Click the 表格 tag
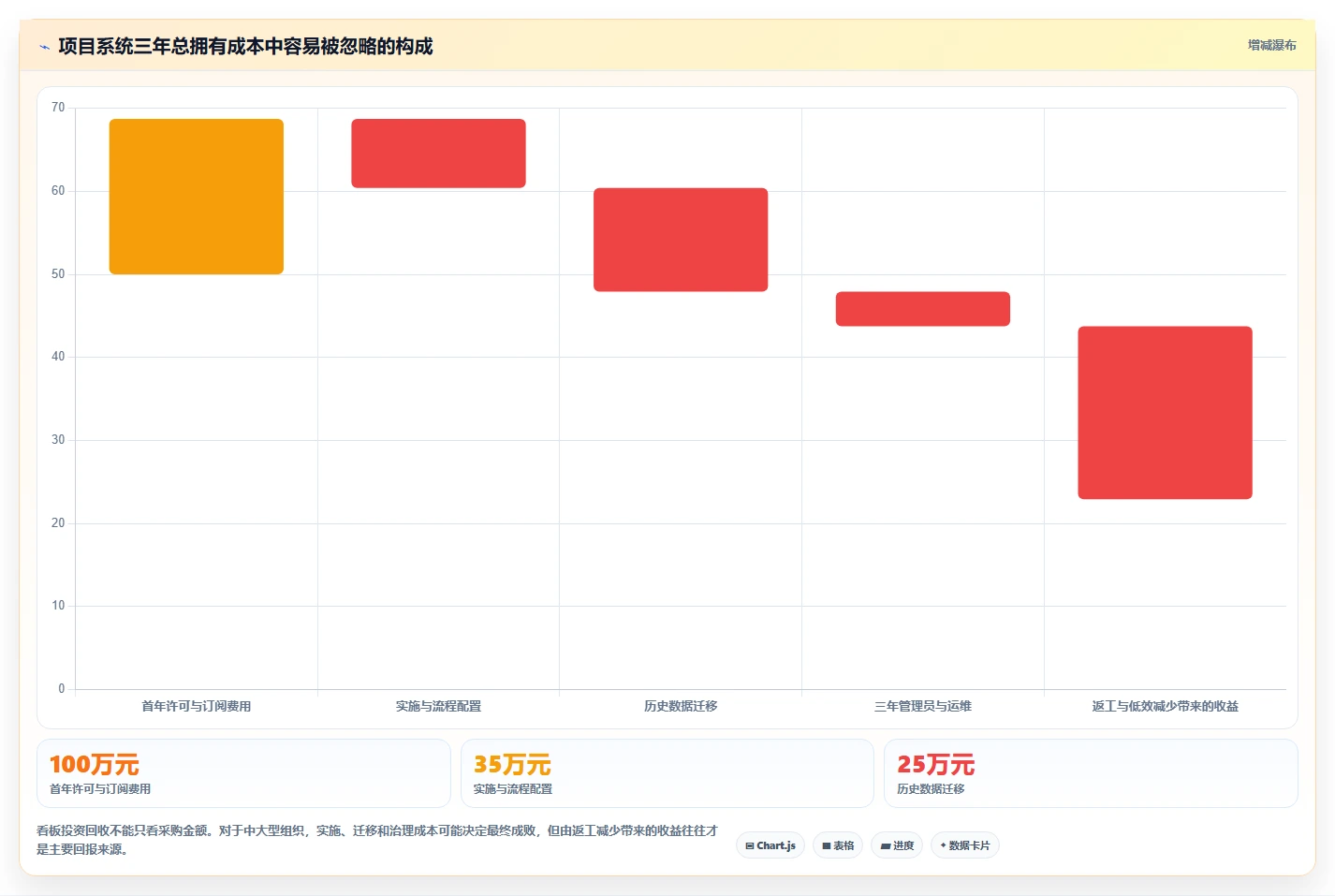 click(x=838, y=845)
